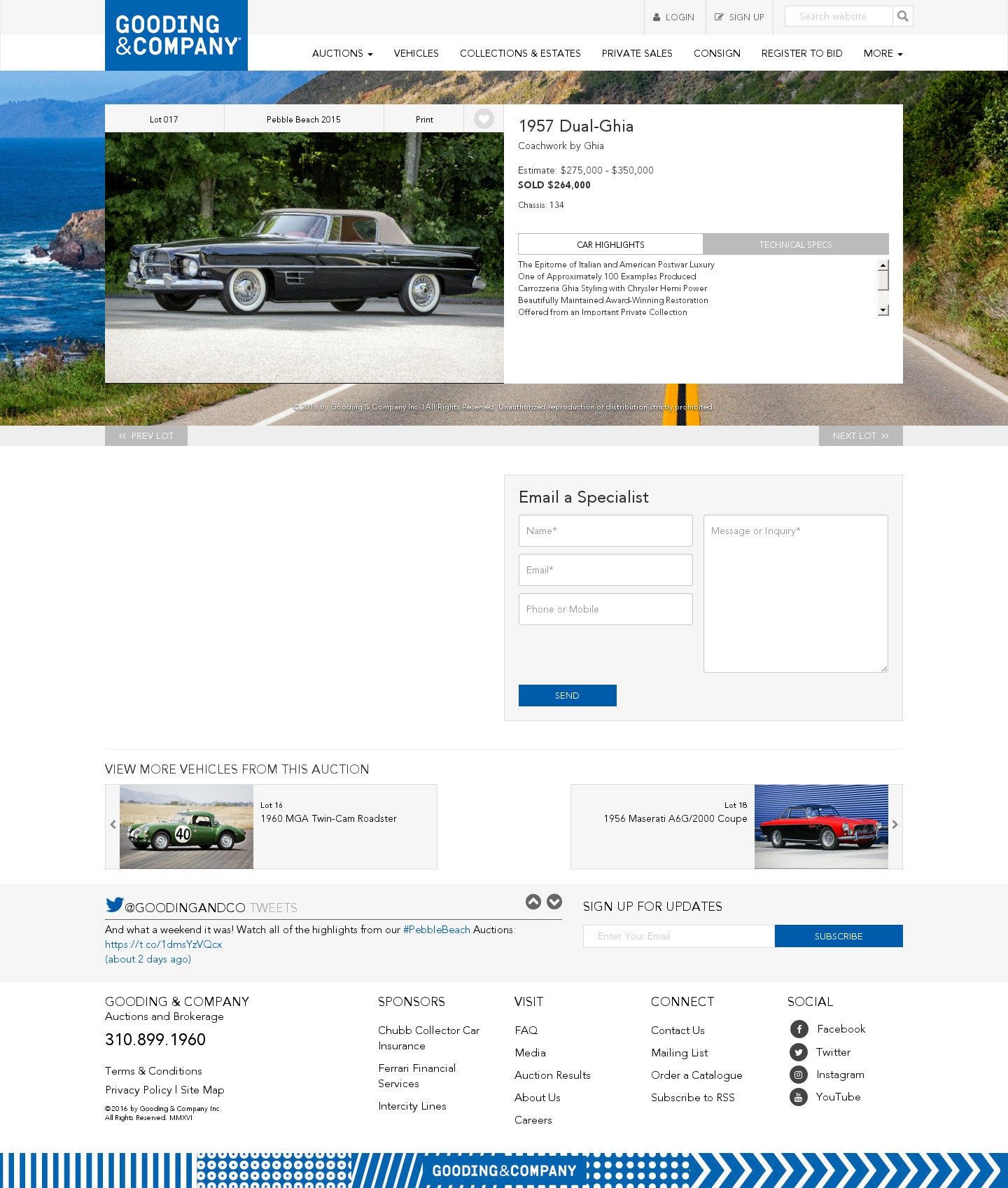Open Register to Bid menu item
Screen dimensions: 1008x1188
[x=801, y=53]
